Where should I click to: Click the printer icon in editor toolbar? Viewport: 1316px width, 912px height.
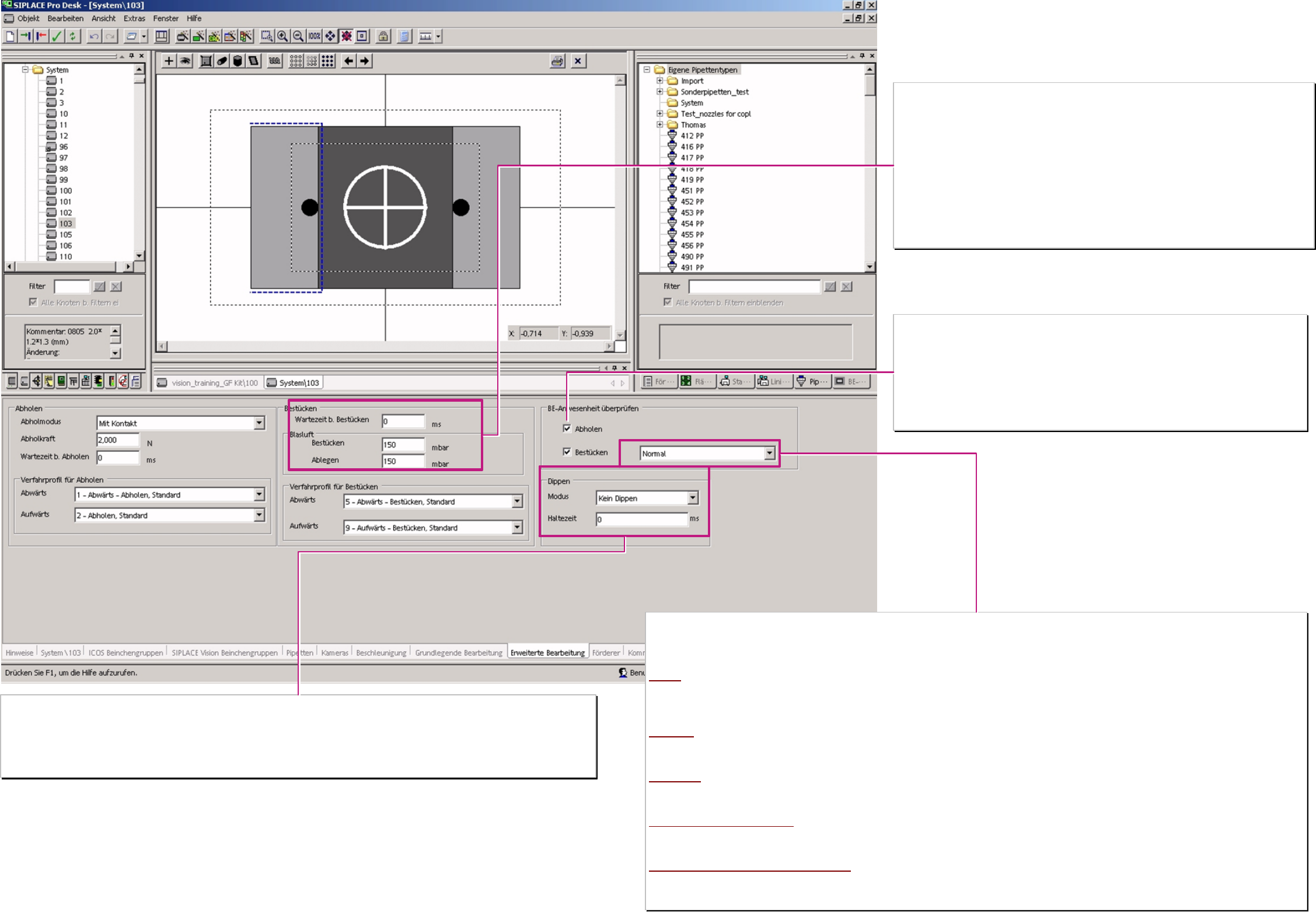point(557,61)
